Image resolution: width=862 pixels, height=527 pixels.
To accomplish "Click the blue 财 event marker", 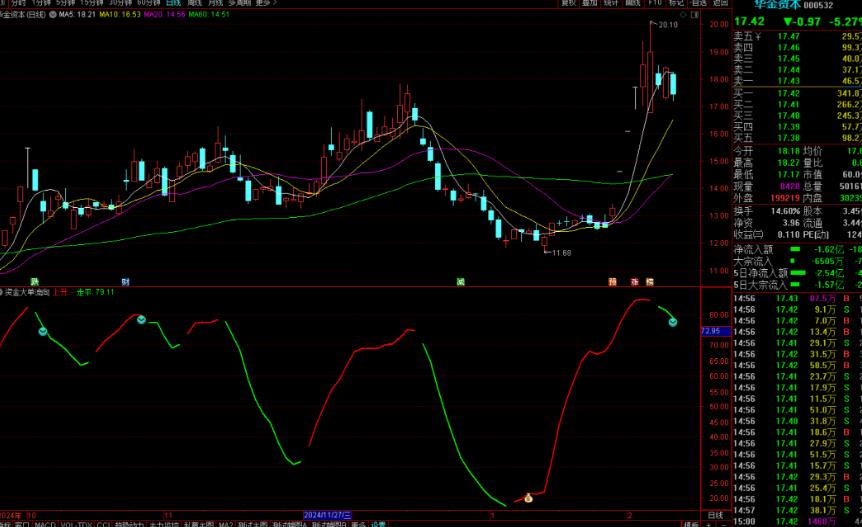I will point(125,281).
